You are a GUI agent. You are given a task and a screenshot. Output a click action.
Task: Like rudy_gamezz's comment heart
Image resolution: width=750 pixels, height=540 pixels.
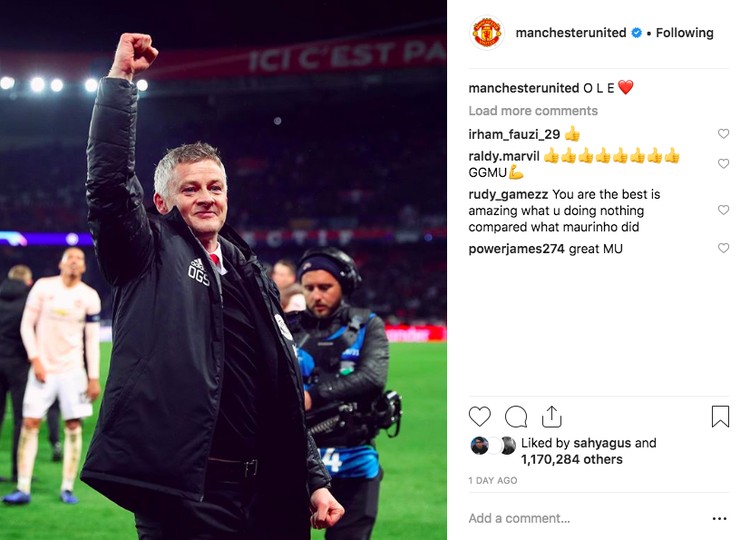[x=723, y=210]
